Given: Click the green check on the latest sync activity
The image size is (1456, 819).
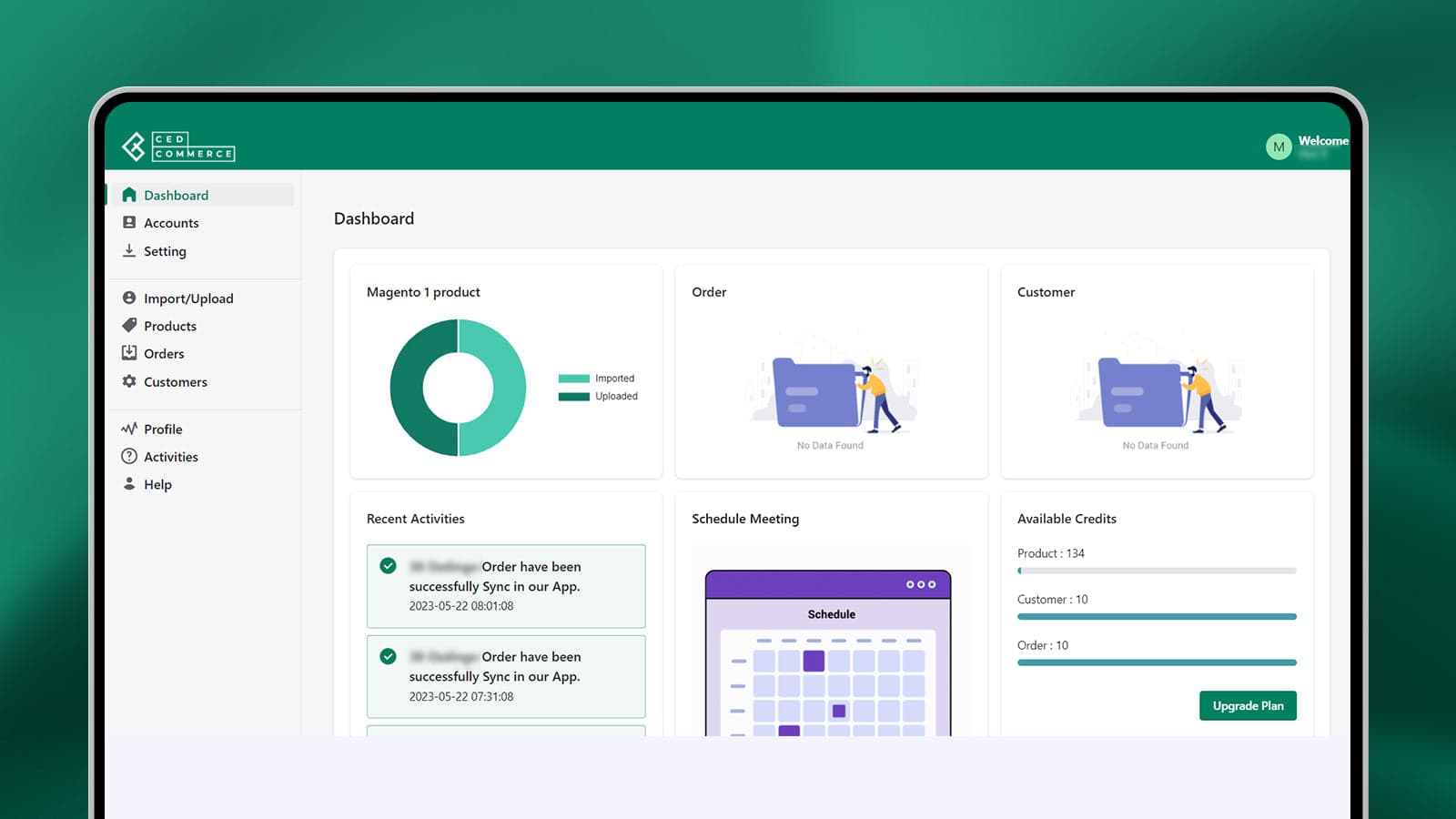Looking at the screenshot, I should (x=390, y=566).
